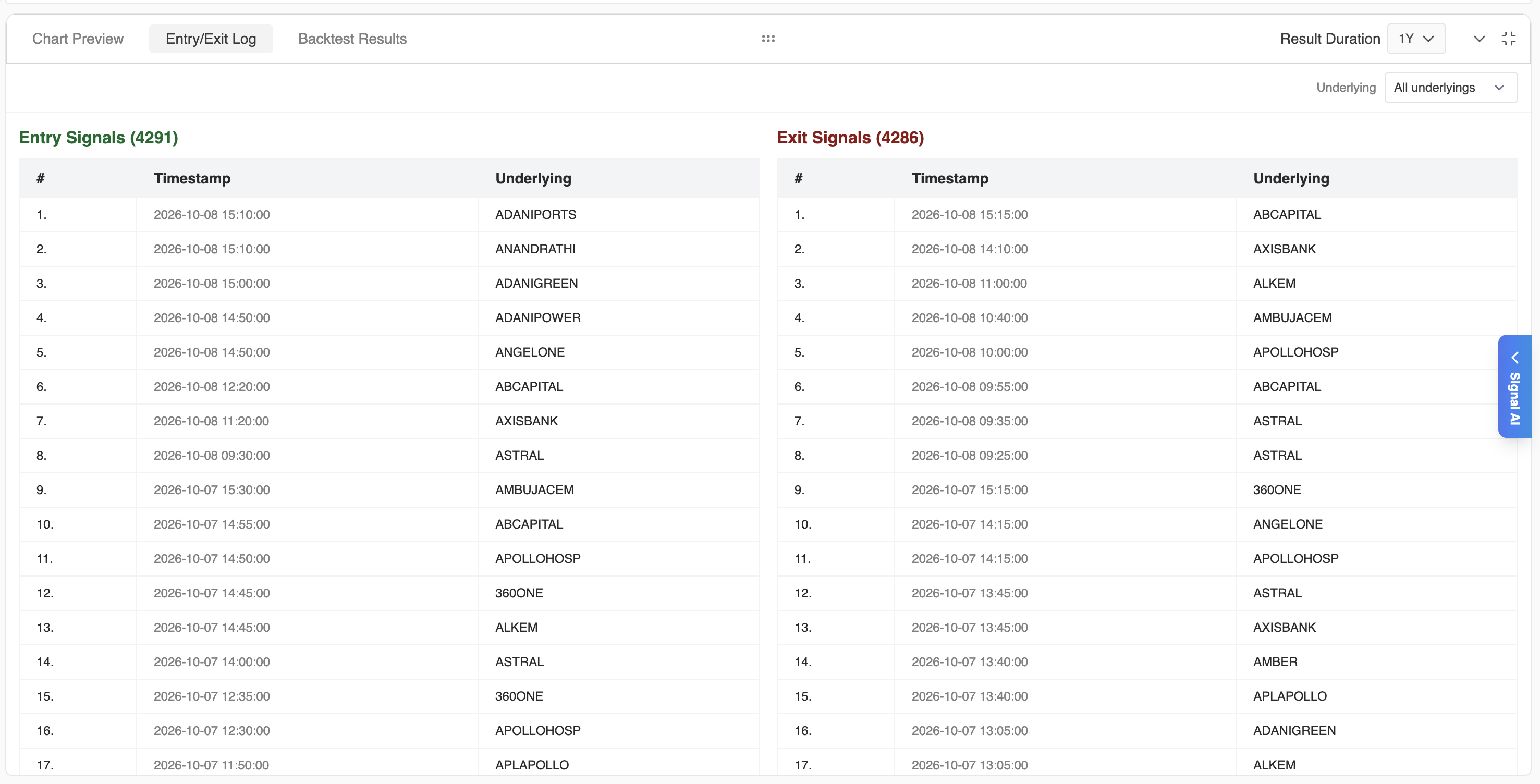
Task: Click the Entry Signals (4291) heading
Action: 99,138
